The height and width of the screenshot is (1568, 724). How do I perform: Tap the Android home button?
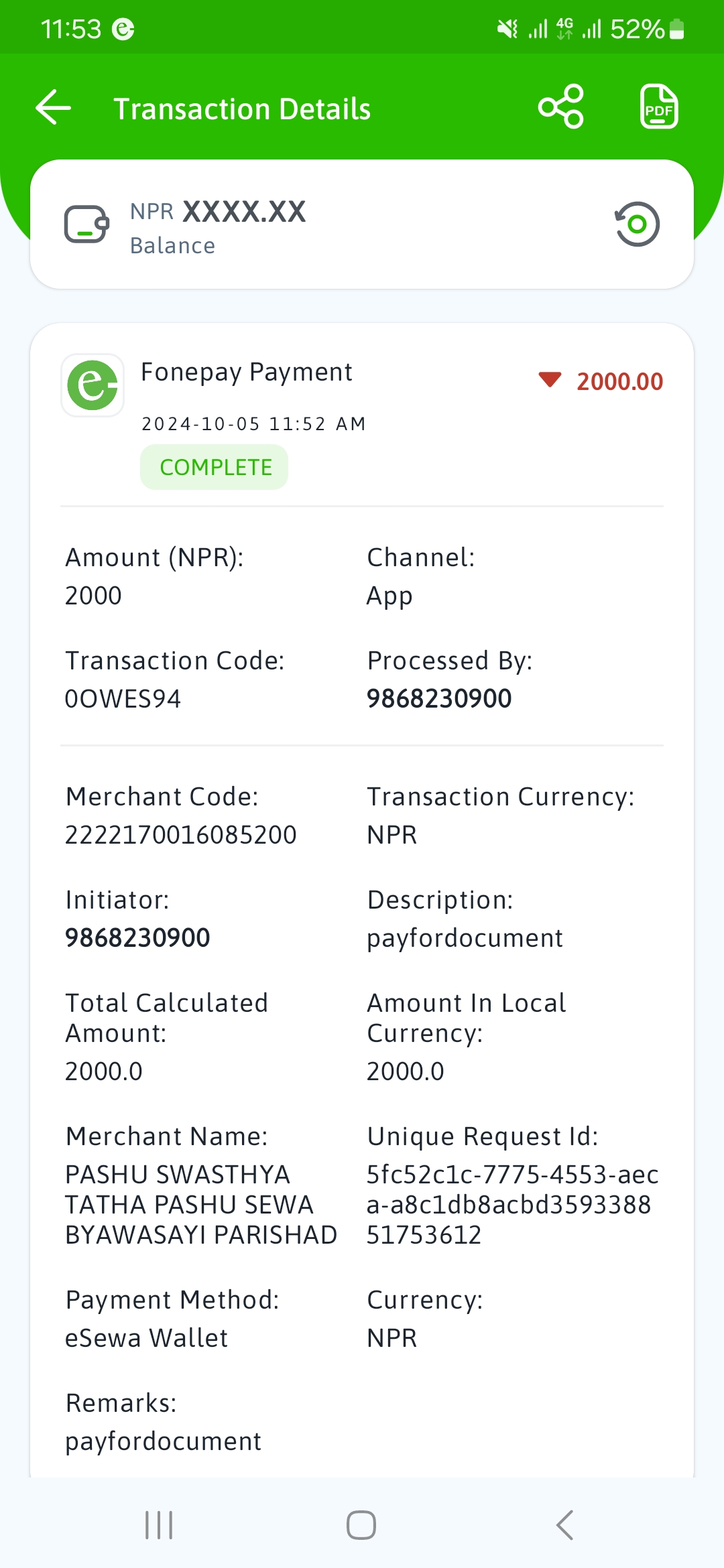pyautogui.click(x=361, y=1525)
